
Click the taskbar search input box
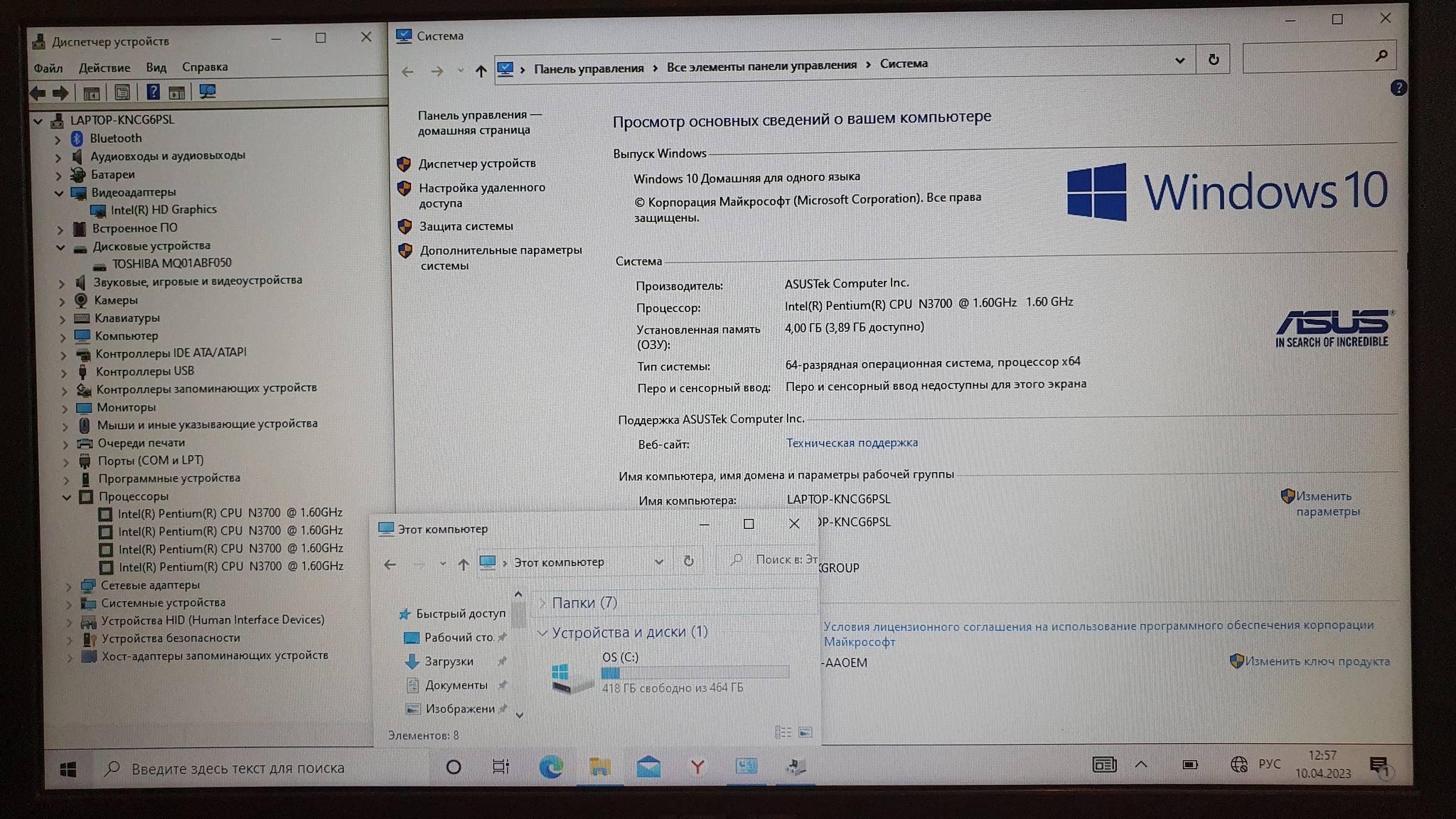[x=238, y=768]
